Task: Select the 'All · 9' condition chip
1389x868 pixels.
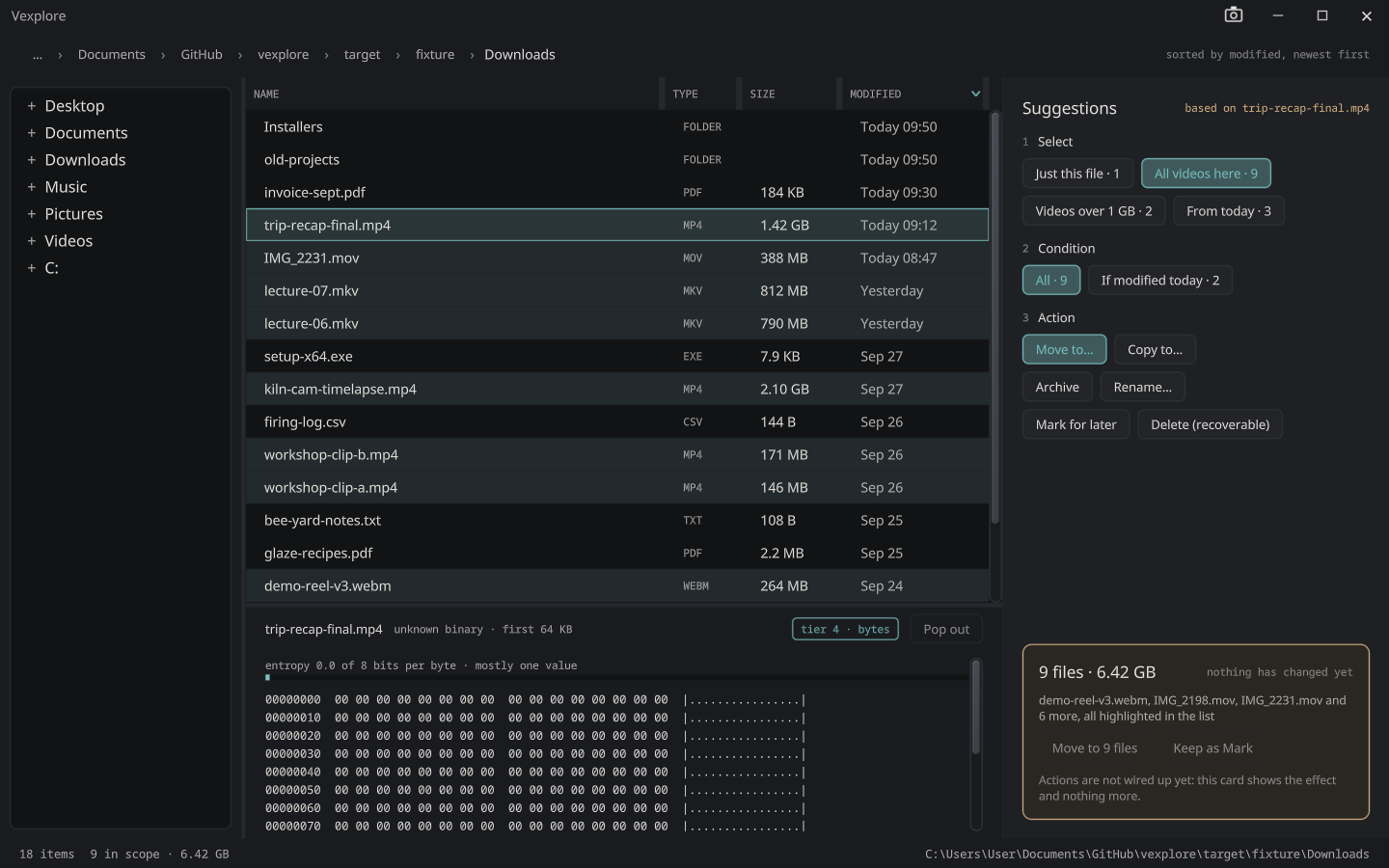Action: coord(1051,281)
